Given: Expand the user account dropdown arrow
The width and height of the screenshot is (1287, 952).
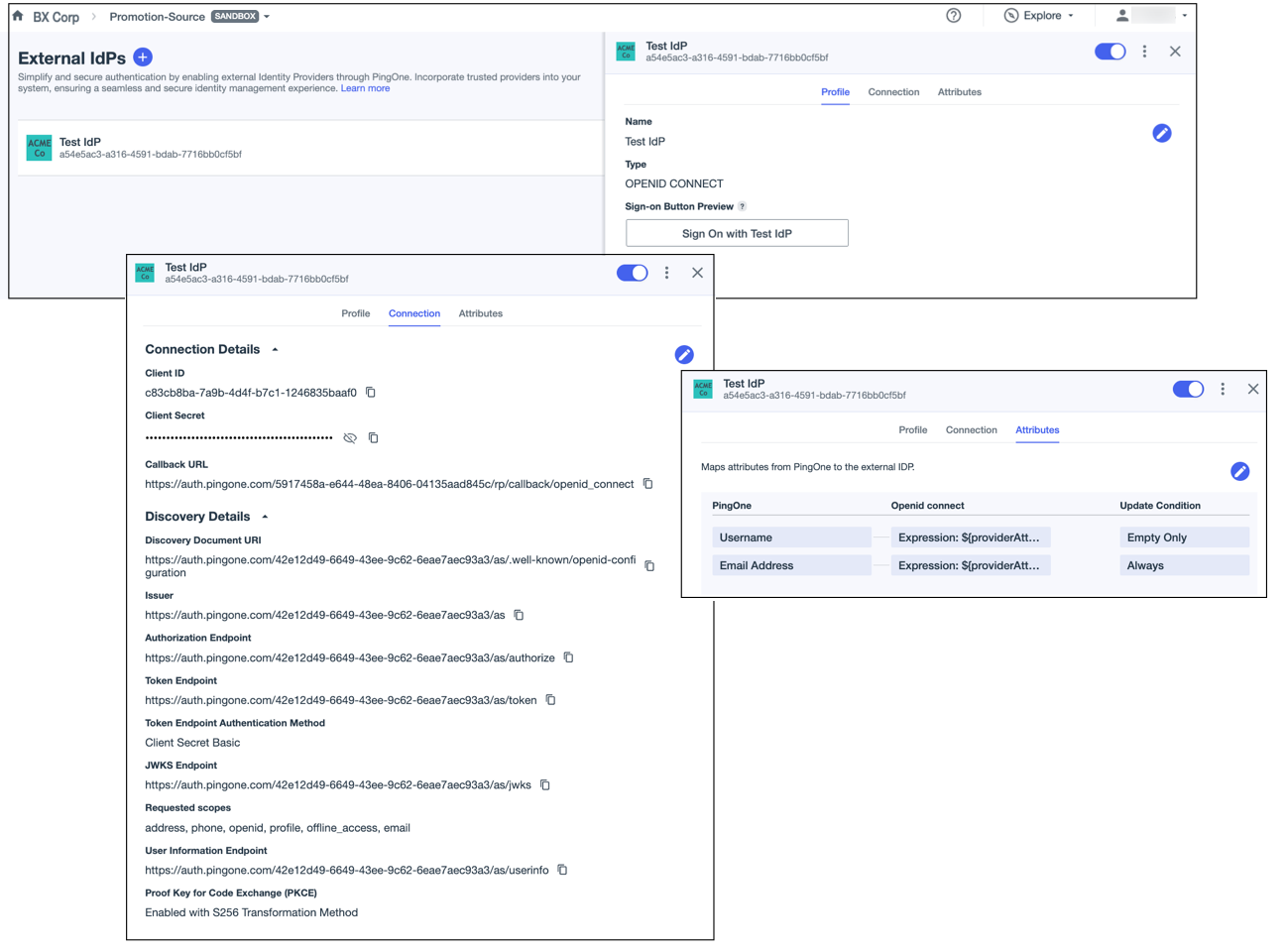Looking at the screenshot, I should pyautogui.click(x=1185, y=16).
